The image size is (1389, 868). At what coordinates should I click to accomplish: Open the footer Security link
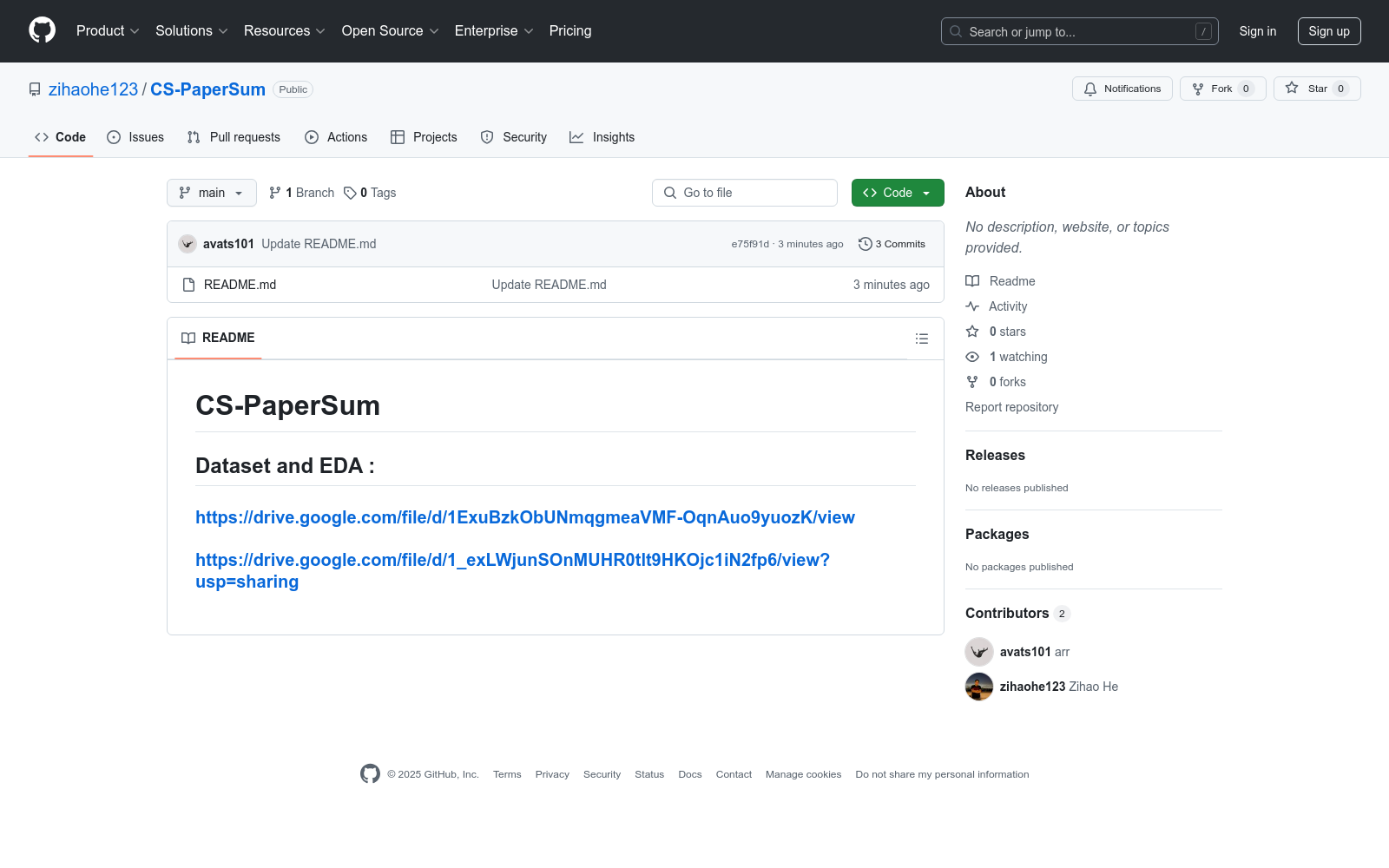pyautogui.click(x=602, y=774)
